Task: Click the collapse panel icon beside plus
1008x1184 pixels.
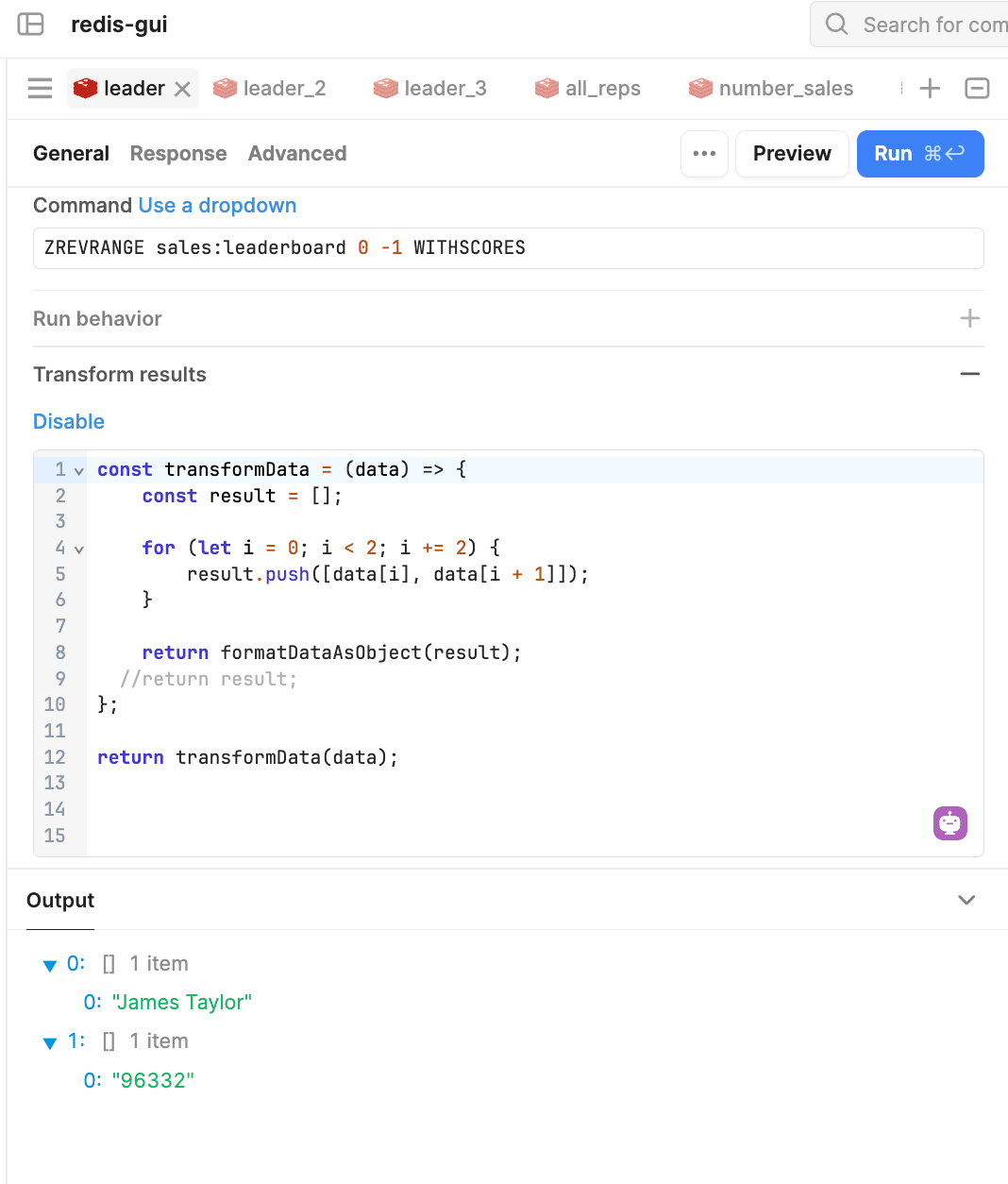Action: coord(977,89)
